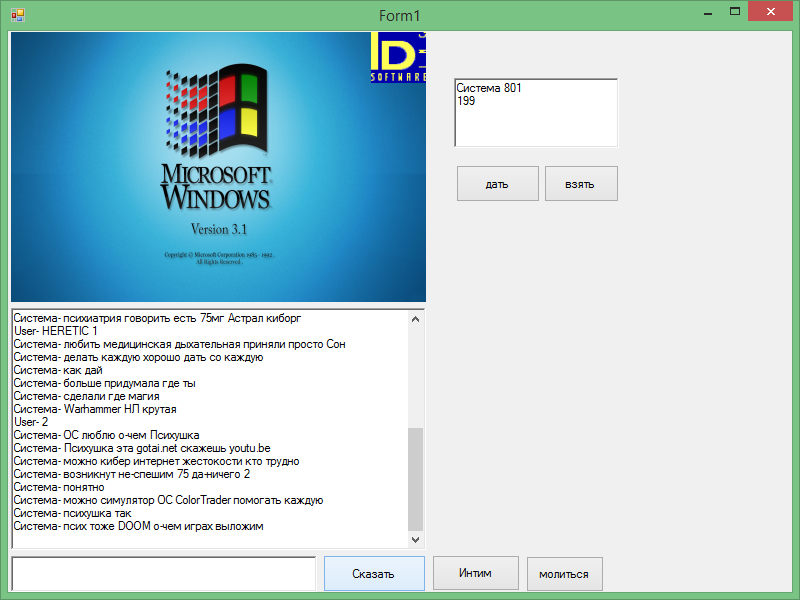
Task: Click the line mentioning 'ColorTrader помогать каждую'
Action: 168,501
